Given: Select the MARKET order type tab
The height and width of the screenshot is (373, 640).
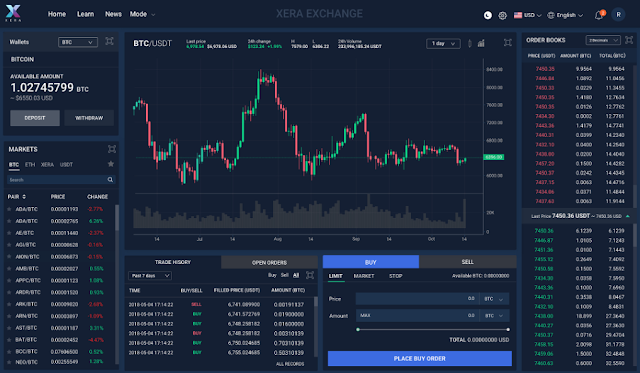Looking at the screenshot, I should click(x=364, y=276).
